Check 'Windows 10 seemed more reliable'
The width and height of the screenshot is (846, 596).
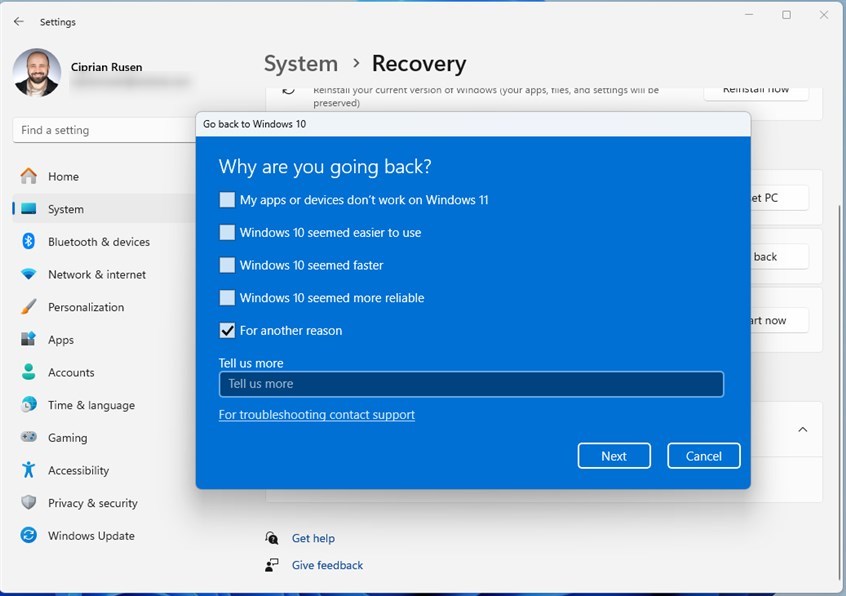pyautogui.click(x=227, y=298)
